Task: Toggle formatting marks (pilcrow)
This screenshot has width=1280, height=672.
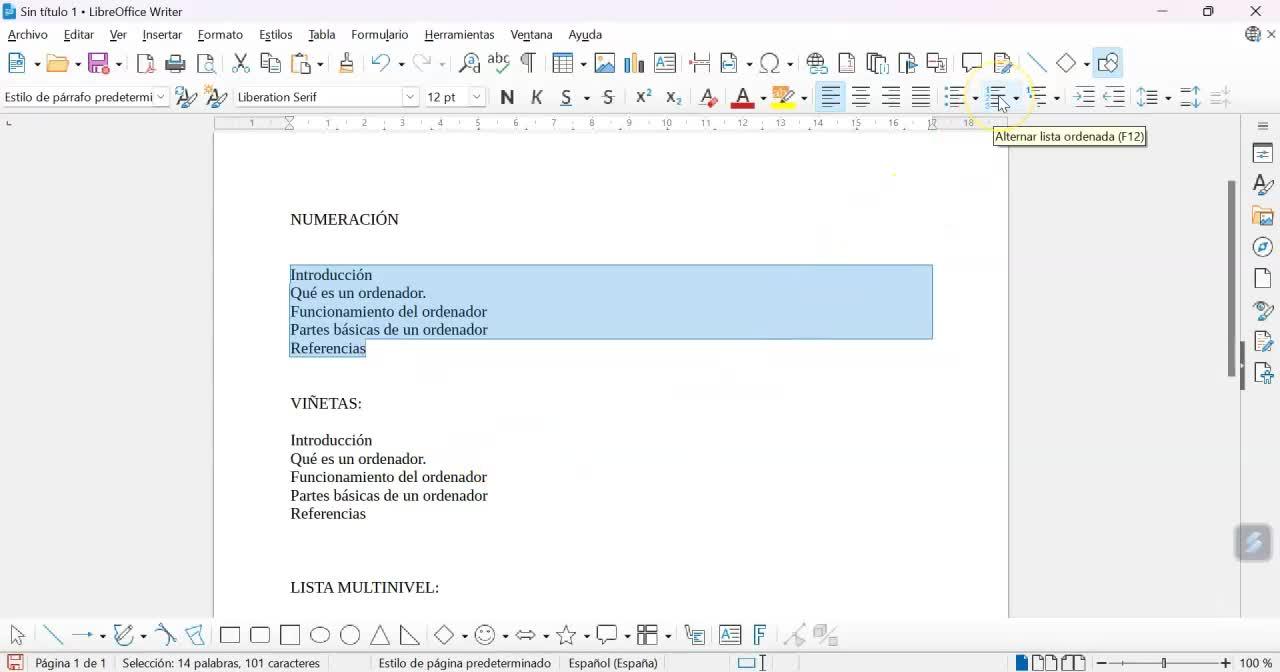Action: coord(528,63)
